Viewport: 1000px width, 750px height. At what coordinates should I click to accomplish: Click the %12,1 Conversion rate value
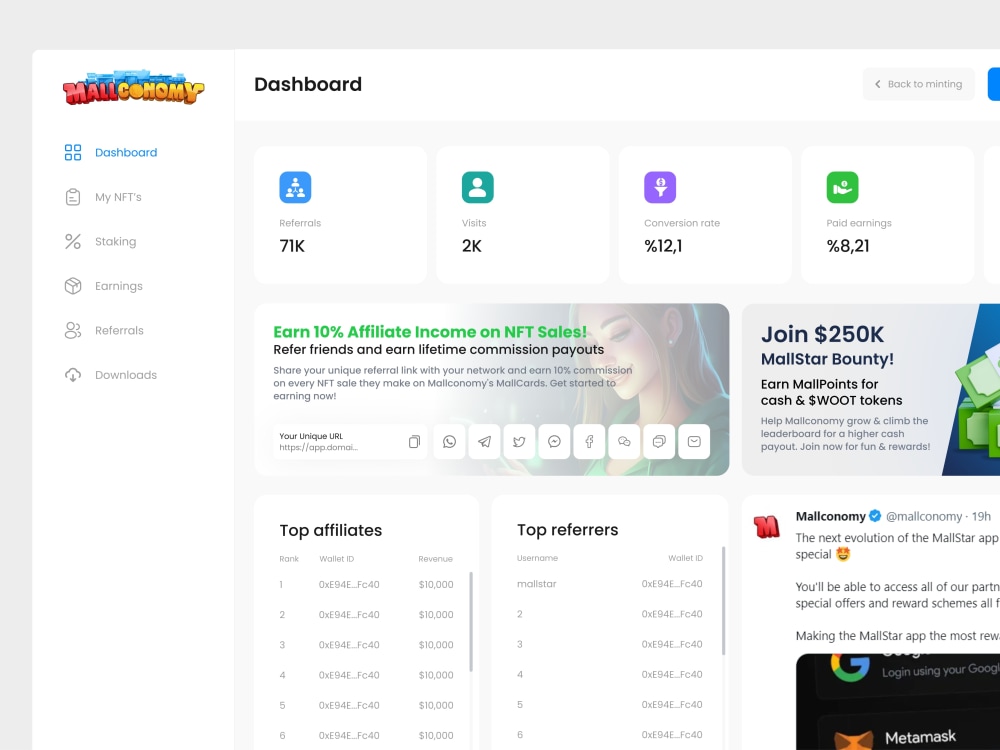663,246
